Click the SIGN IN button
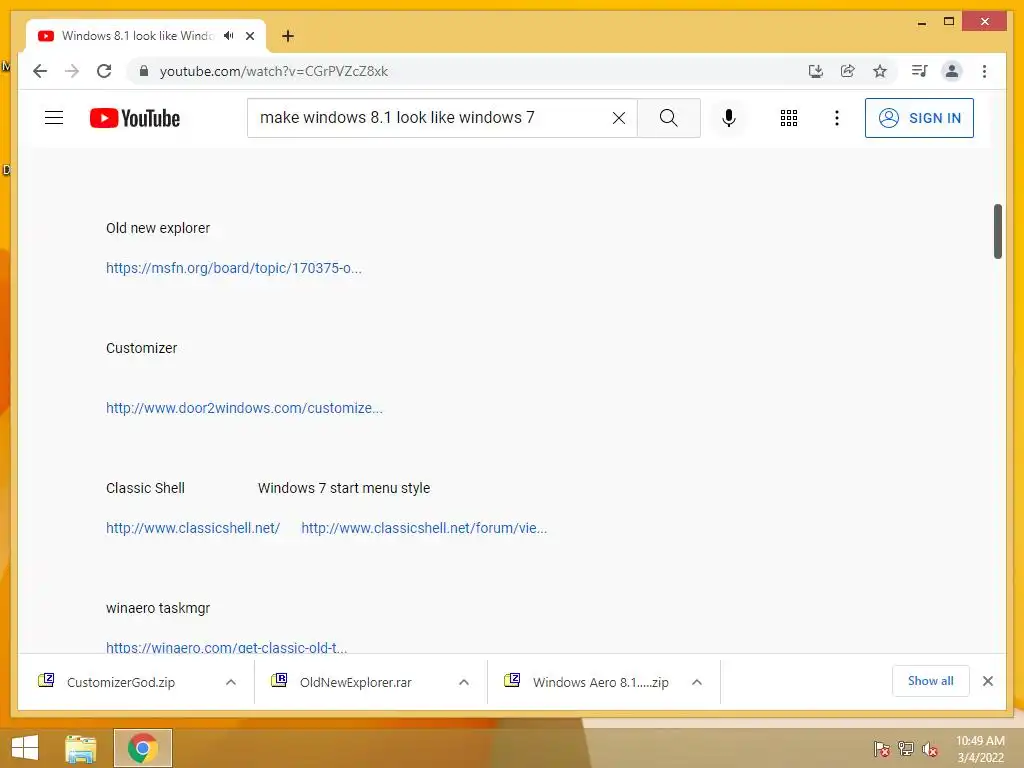This screenshot has height=768, width=1024. pos(919,118)
